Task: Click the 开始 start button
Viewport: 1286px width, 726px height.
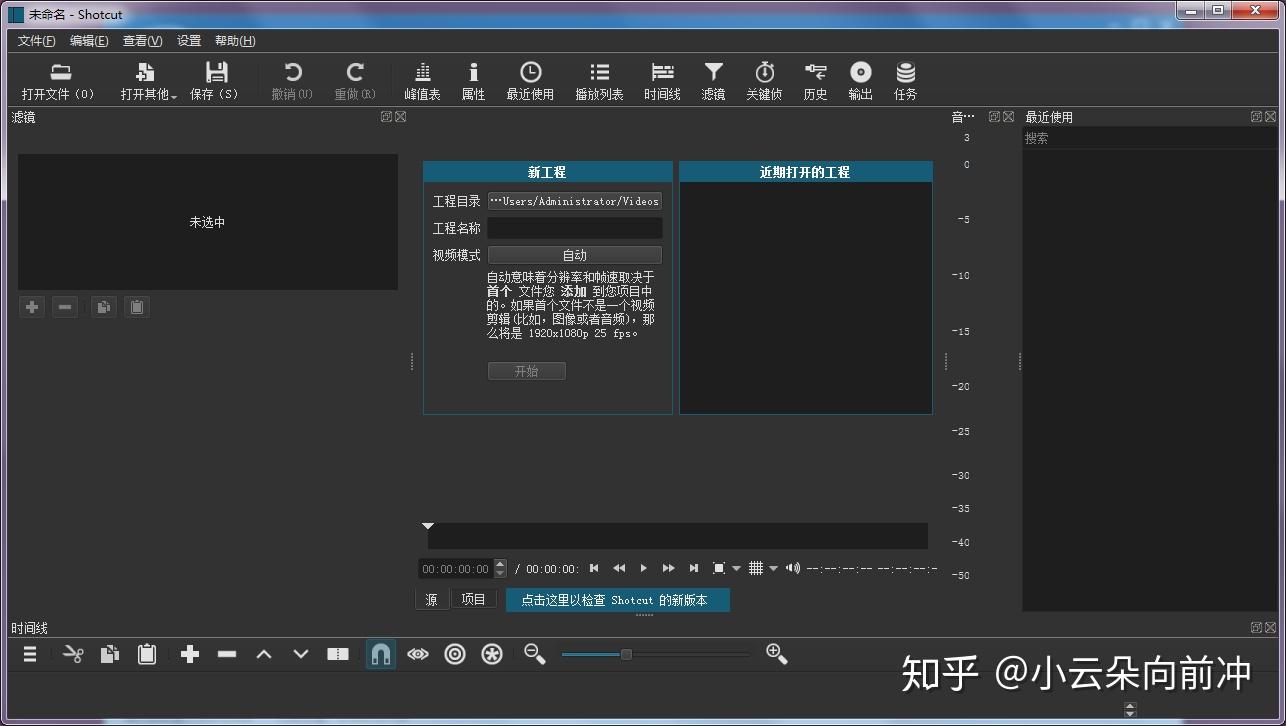Action: 527,371
